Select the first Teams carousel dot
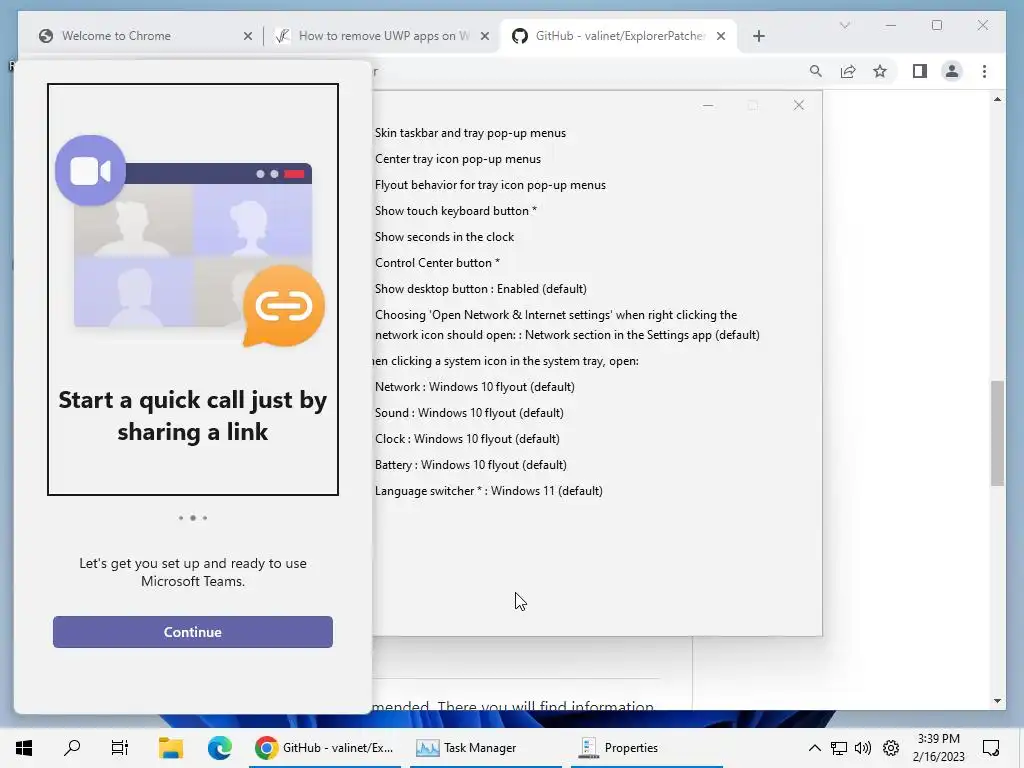Image resolution: width=1024 pixels, height=768 pixels. coord(181,518)
